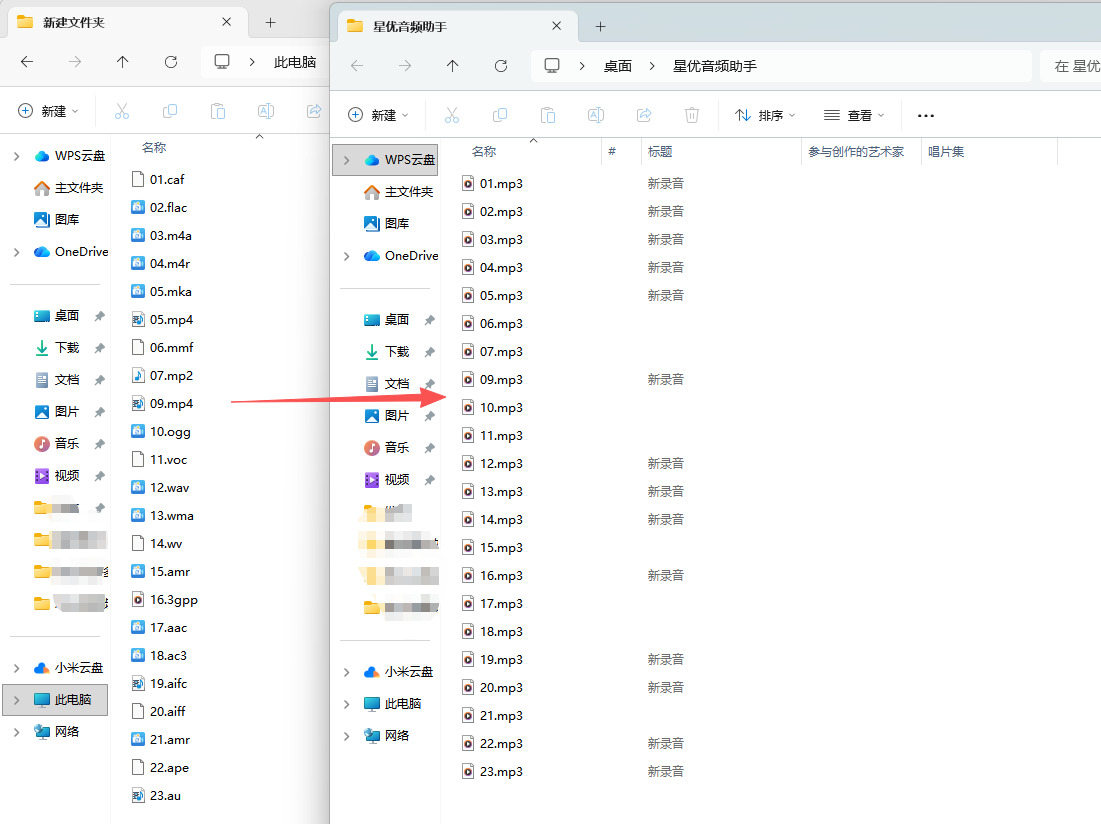1101x824 pixels.
Task: Click Paste icon in 星优音频助手 window toolbar
Action: [548, 115]
